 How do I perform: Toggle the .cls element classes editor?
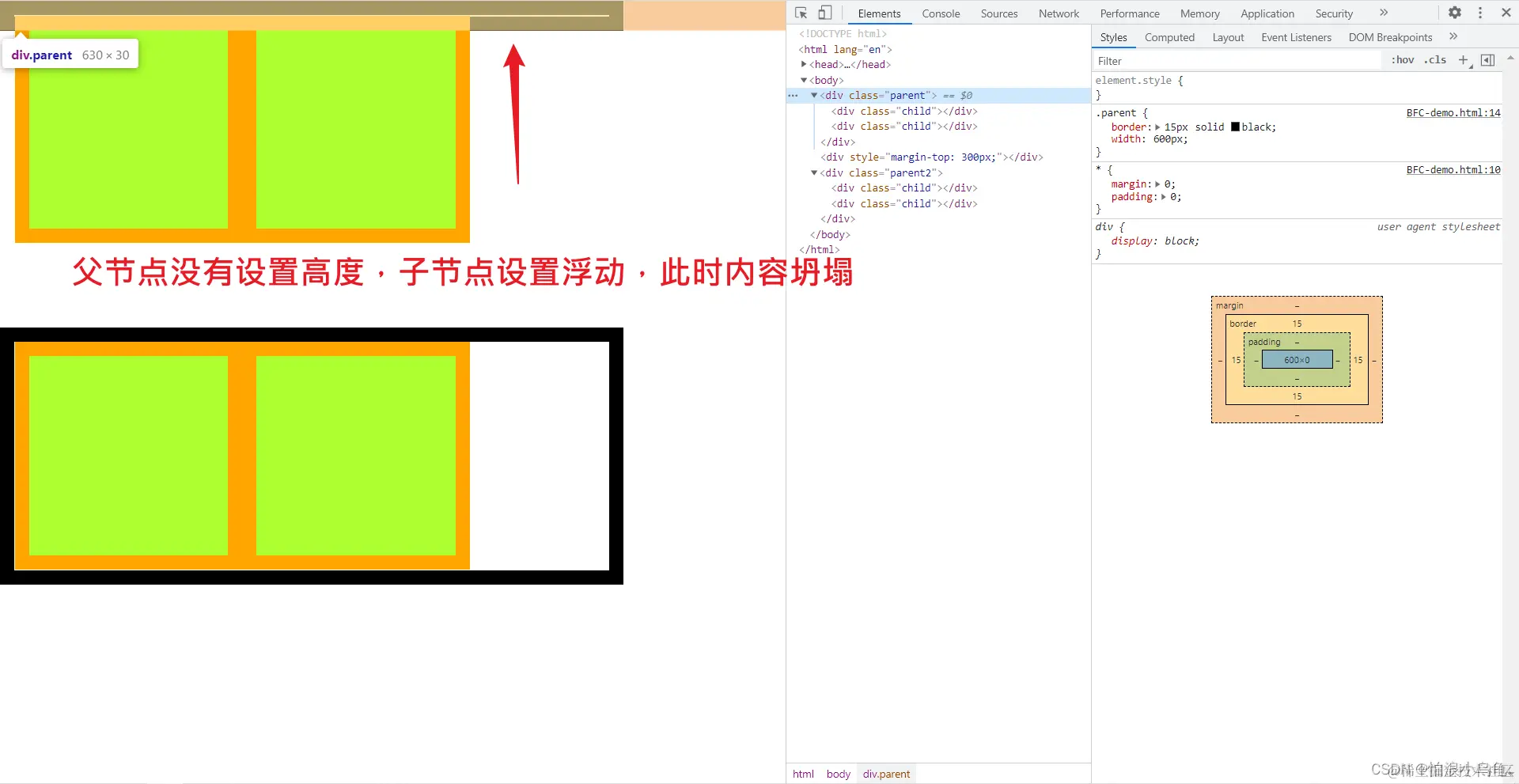tap(1434, 60)
